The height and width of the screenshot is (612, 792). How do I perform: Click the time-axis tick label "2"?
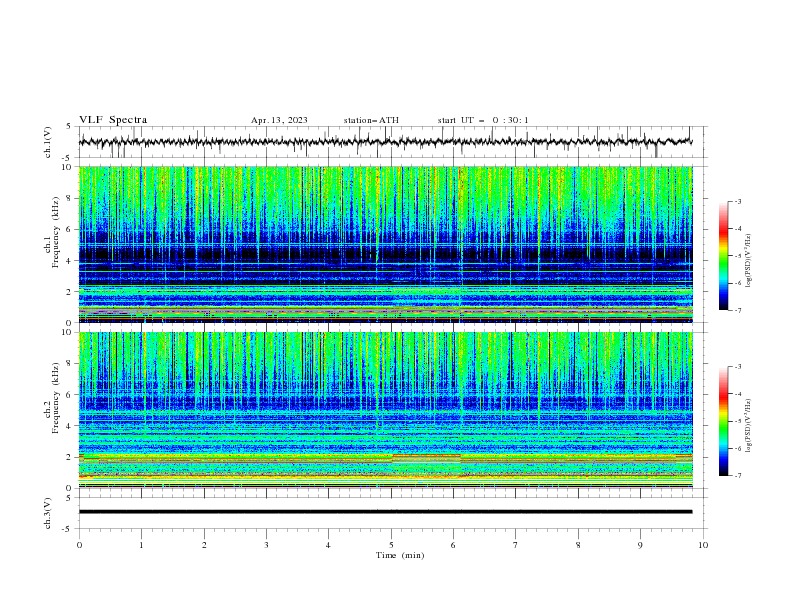point(204,545)
